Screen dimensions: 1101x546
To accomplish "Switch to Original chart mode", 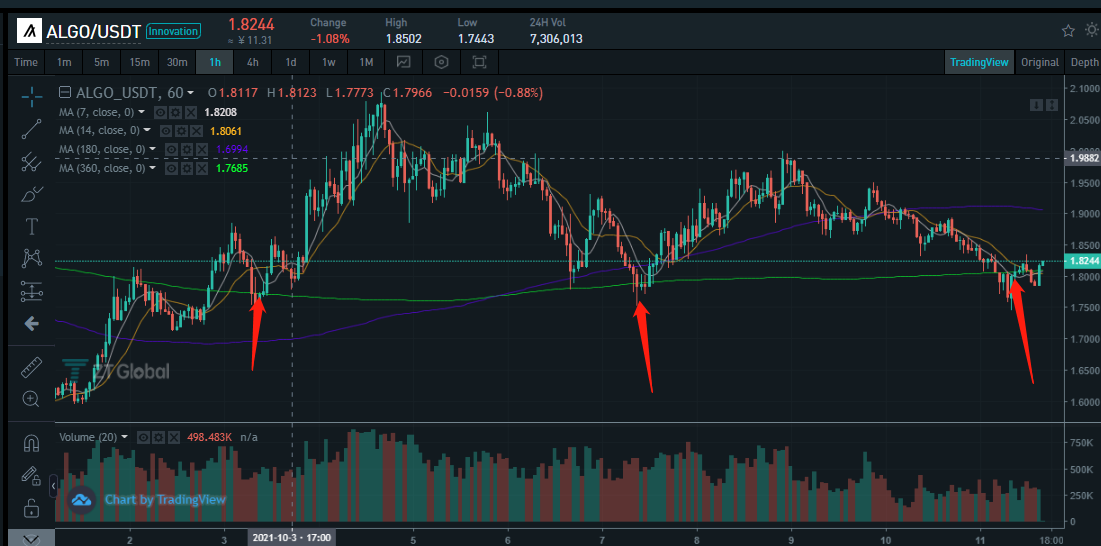I will coord(1040,62).
